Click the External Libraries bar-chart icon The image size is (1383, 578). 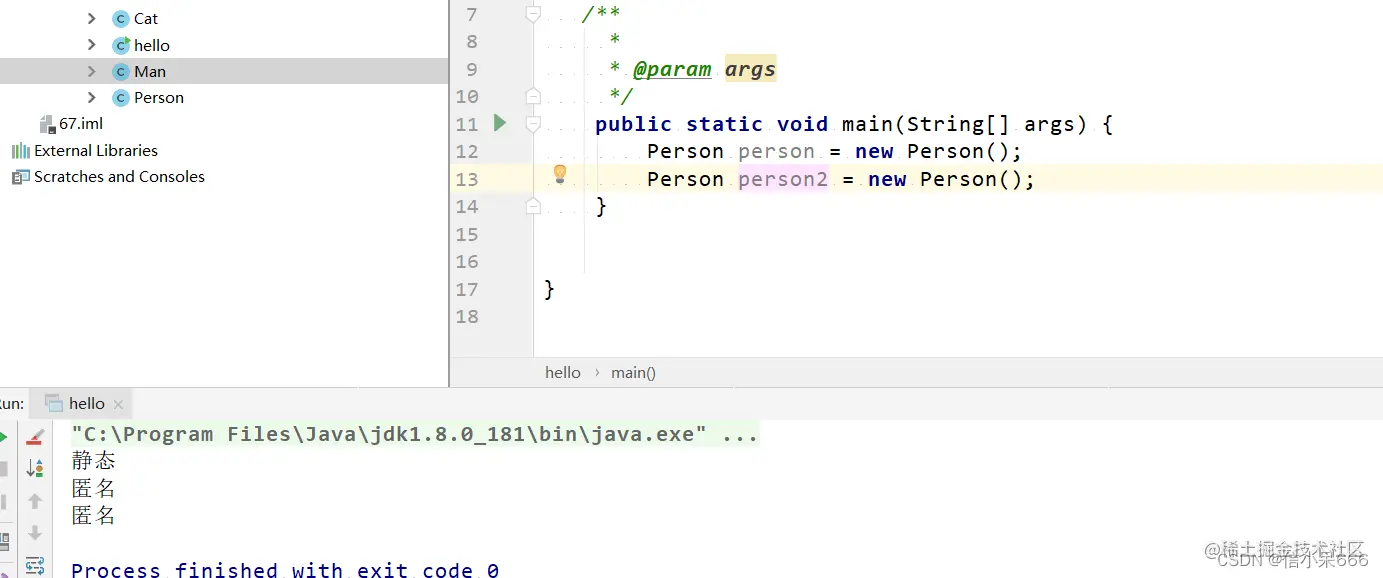click(21, 150)
